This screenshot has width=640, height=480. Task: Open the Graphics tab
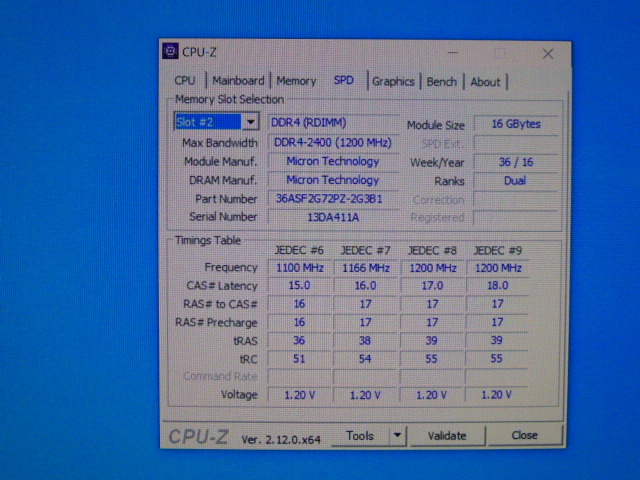(393, 81)
